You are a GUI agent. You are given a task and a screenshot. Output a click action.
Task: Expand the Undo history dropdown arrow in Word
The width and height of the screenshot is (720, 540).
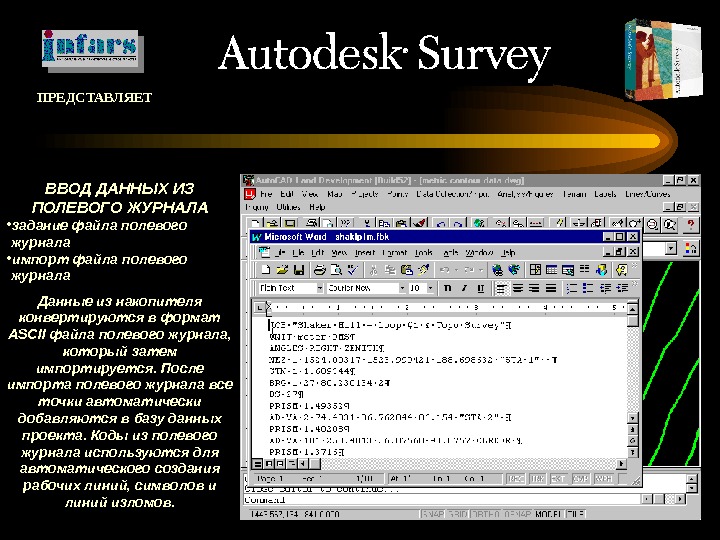(x=456, y=270)
